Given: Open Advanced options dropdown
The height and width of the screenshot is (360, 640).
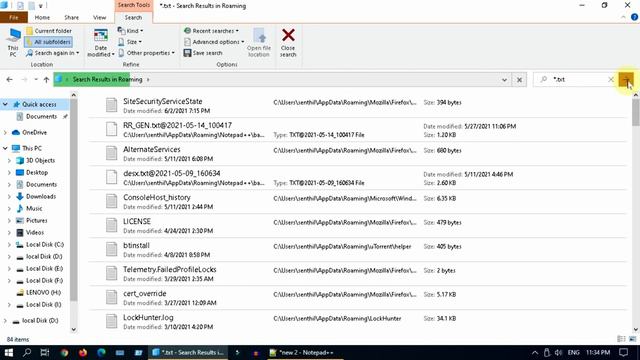Looking at the screenshot, I should click(214, 42).
